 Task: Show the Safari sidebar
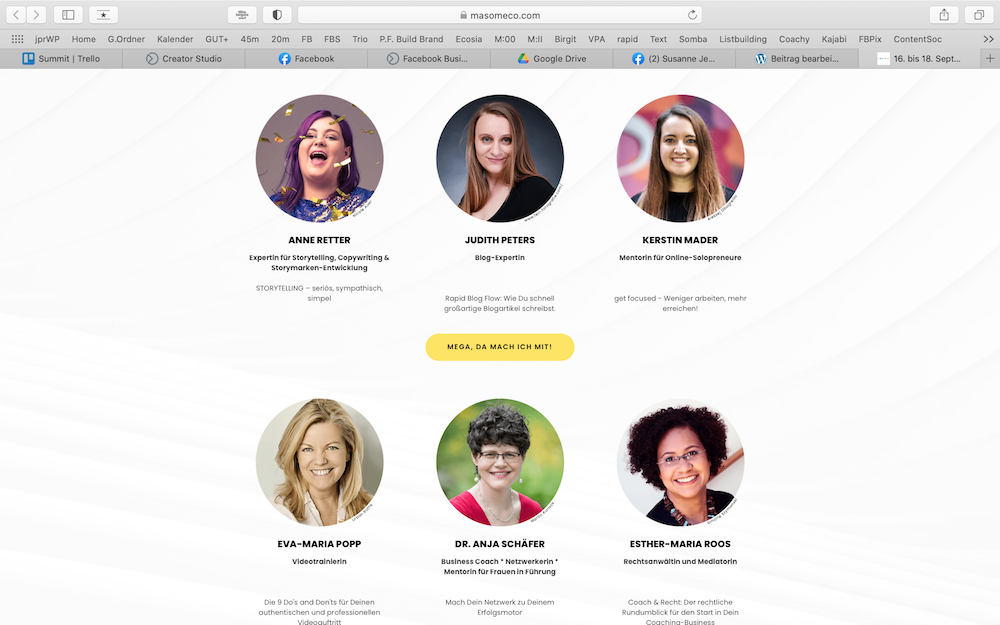[68, 15]
